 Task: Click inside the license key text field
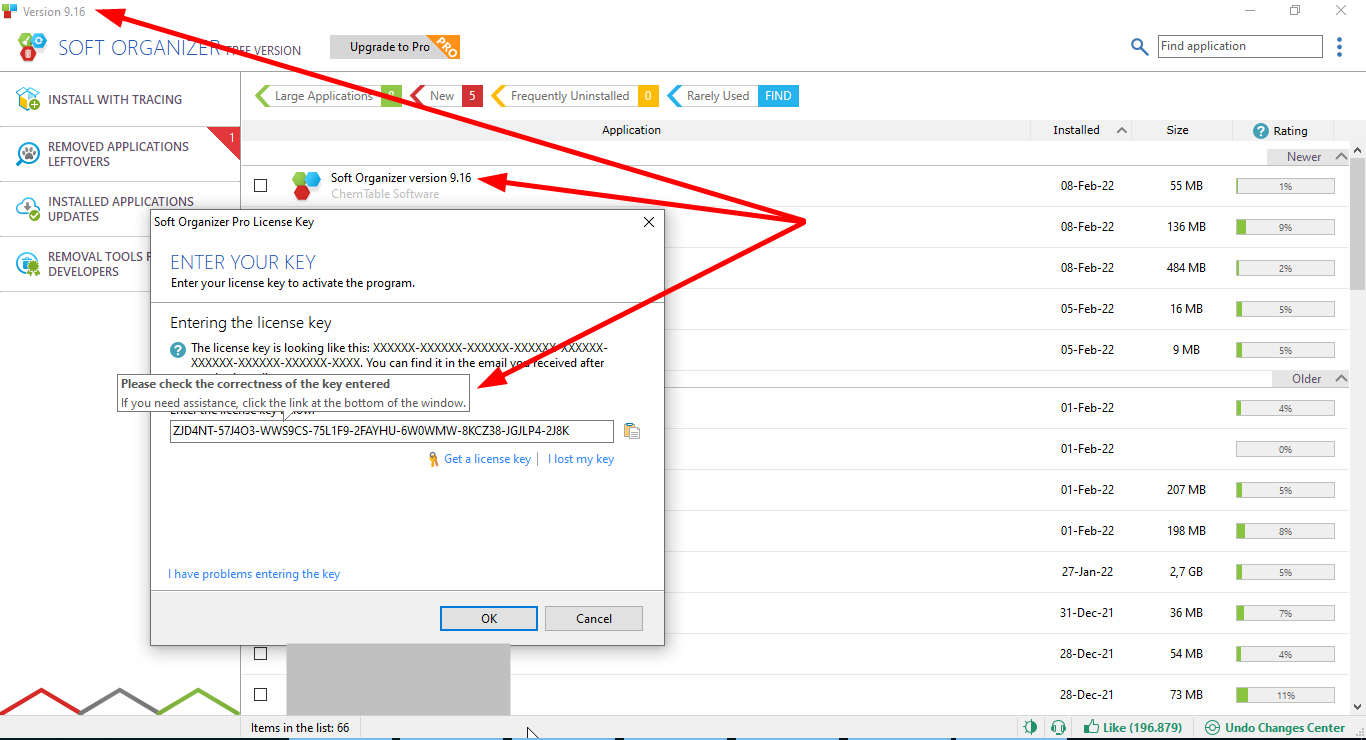[x=392, y=431]
